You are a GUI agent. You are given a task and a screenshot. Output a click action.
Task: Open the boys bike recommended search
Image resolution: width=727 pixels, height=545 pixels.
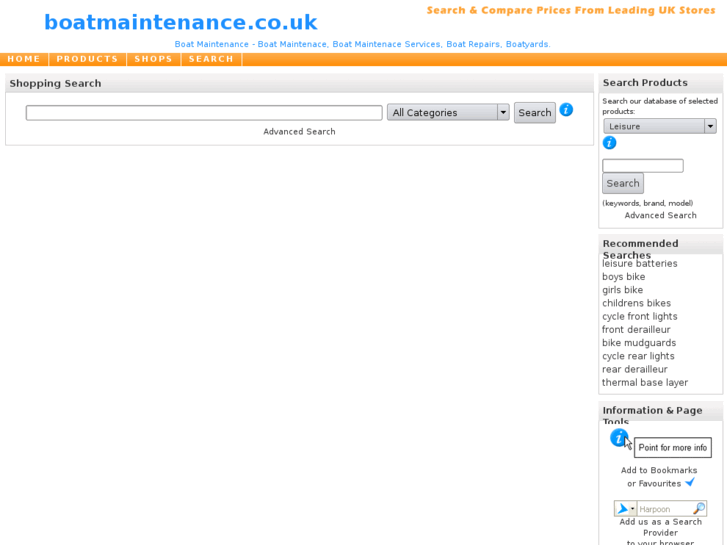point(623,276)
